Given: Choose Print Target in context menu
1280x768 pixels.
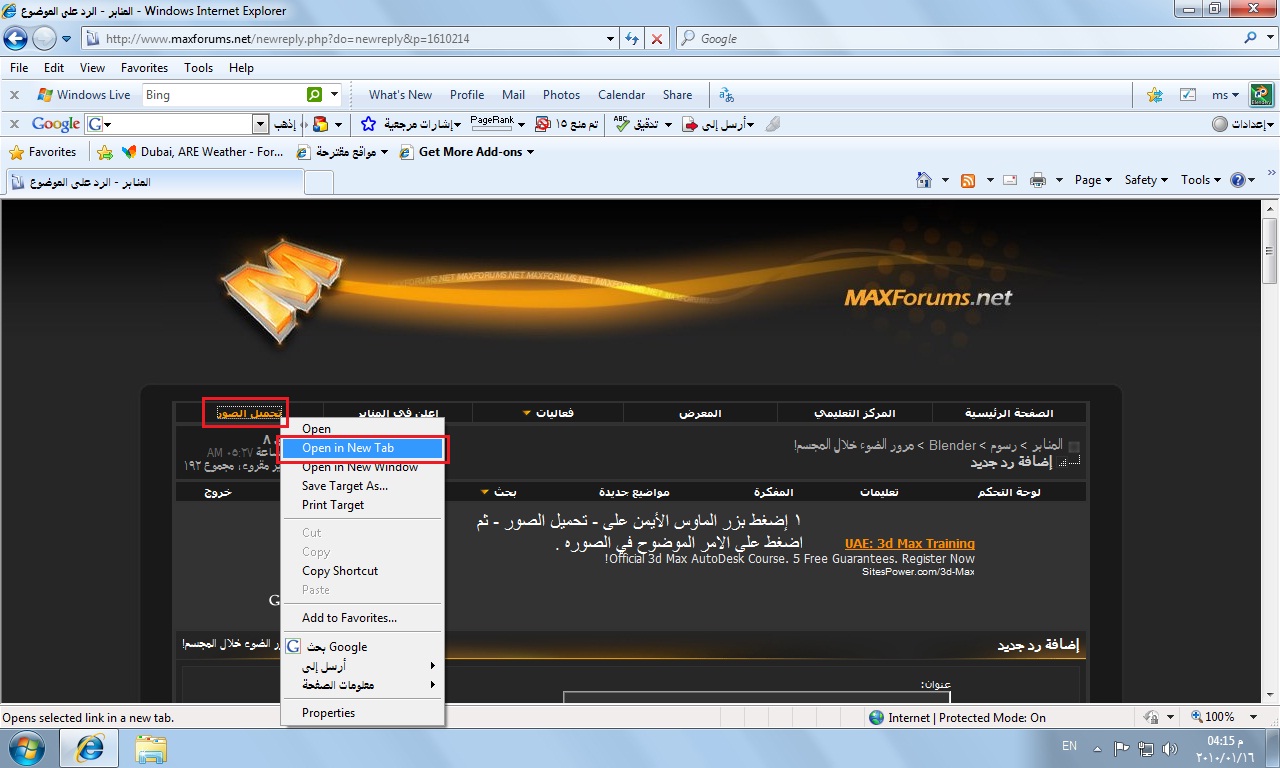Looking at the screenshot, I should coord(361,505).
